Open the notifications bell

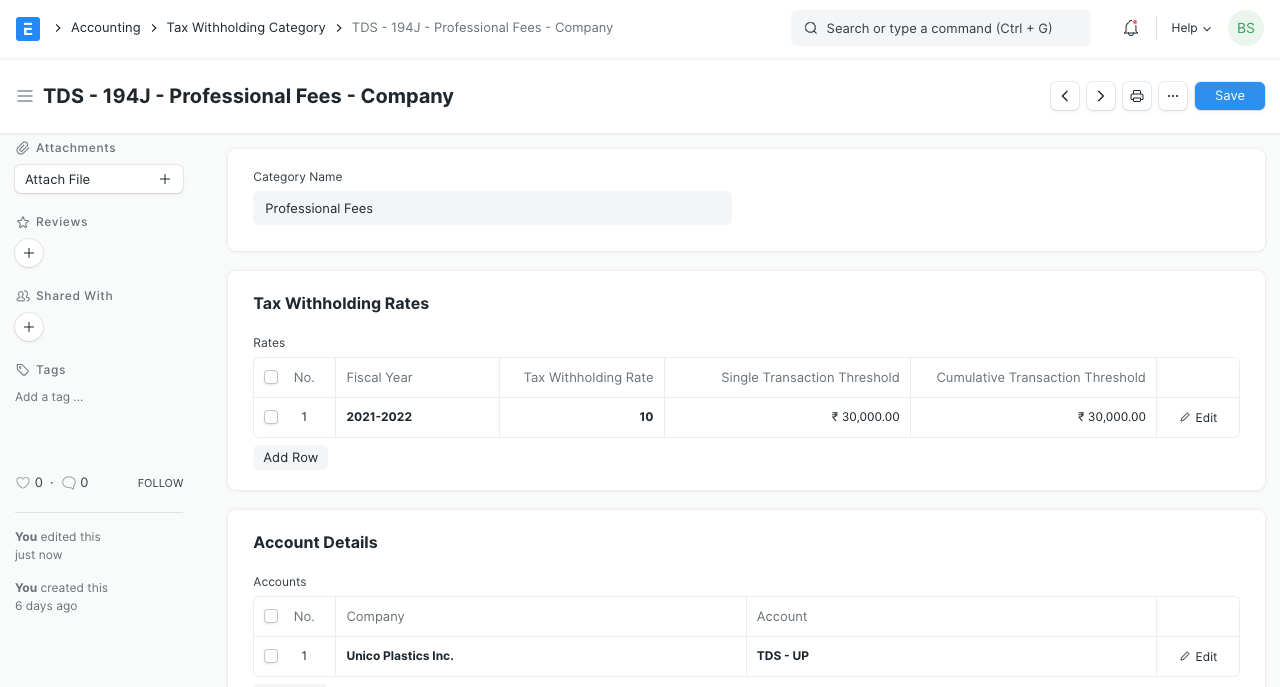[x=1131, y=28]
